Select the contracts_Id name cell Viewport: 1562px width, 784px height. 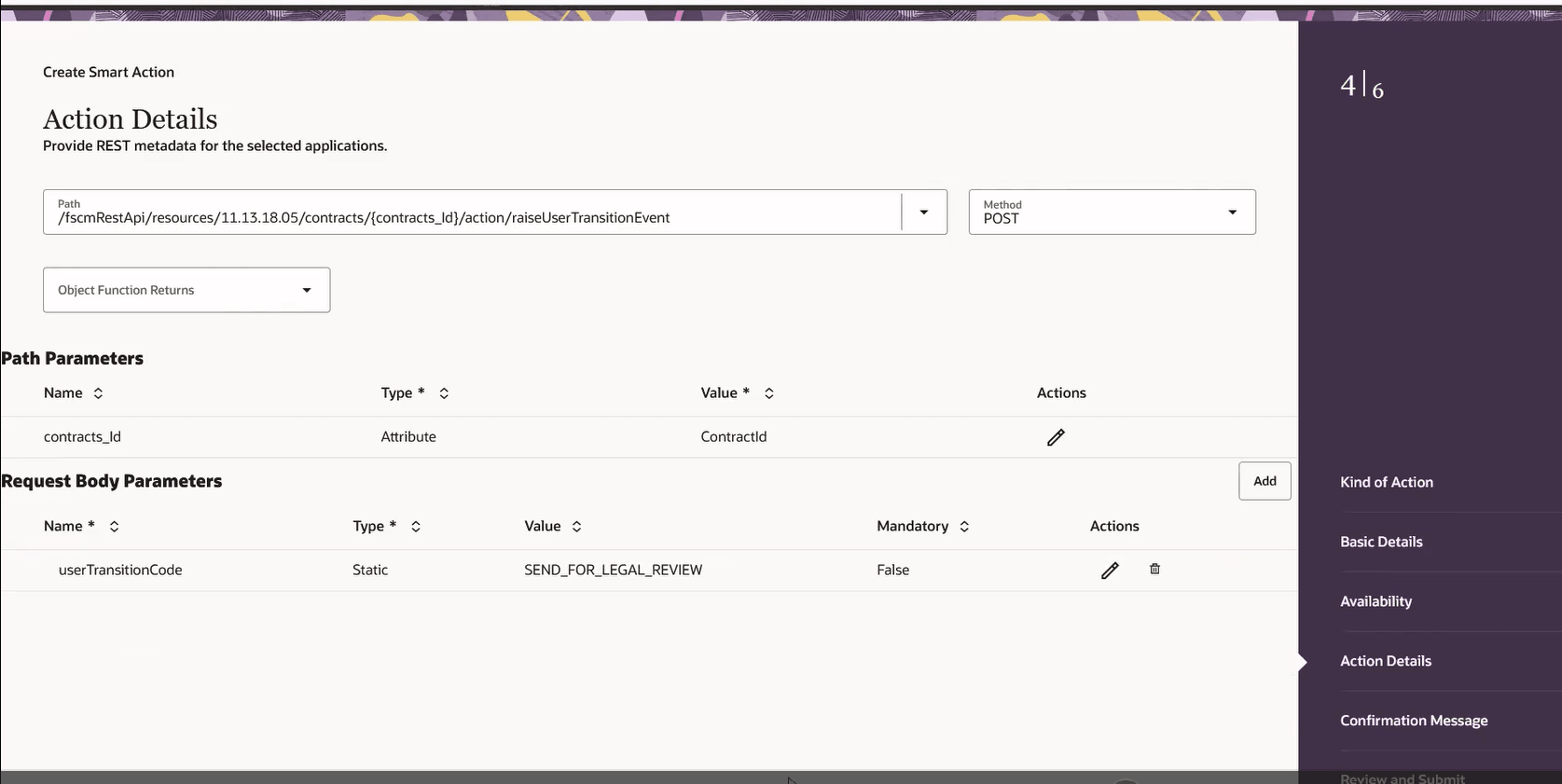point(82,437)
